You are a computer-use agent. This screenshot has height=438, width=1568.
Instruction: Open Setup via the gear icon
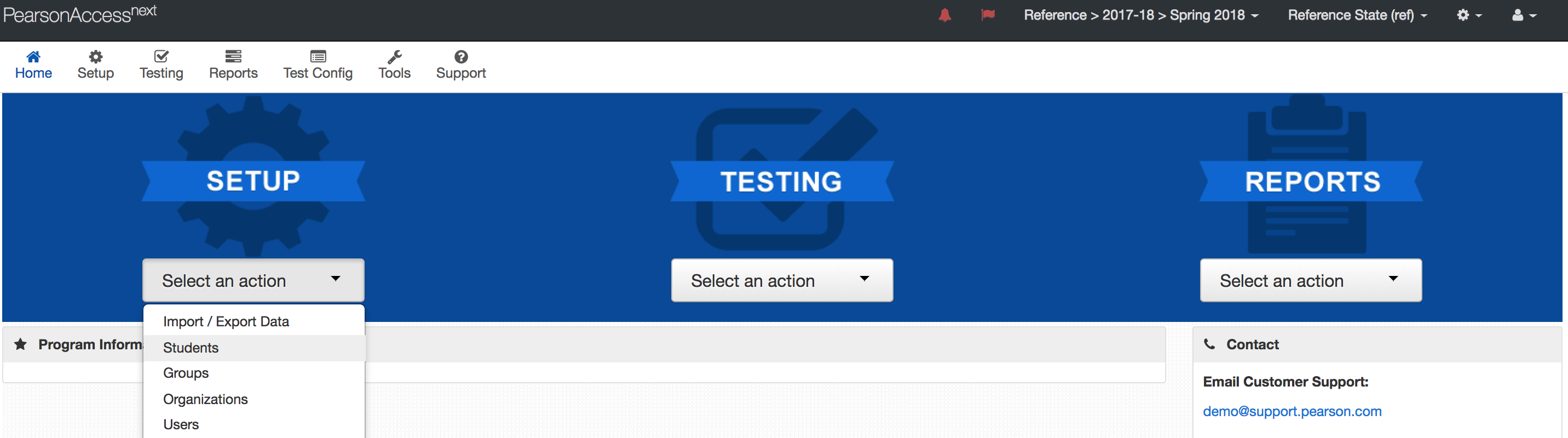click(96, 56)
